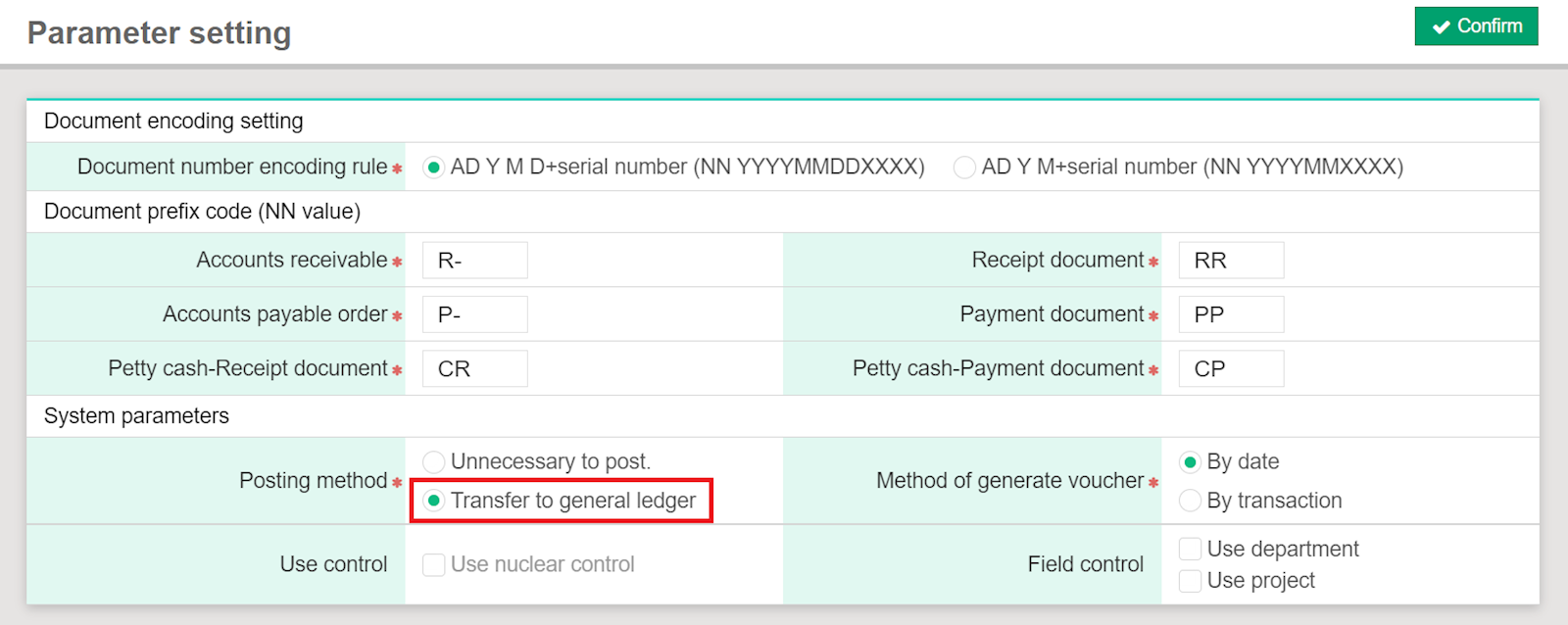Image resolution: width=1568 pixels, height=625 pixels.
Task: Click the Receipt document prefix field
Action: click(x=1231, y=261)
